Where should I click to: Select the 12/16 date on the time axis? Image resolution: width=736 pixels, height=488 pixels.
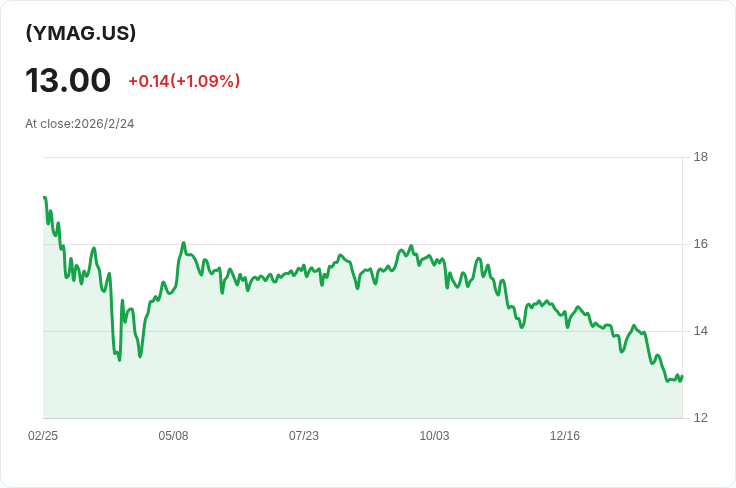(565, 436)
